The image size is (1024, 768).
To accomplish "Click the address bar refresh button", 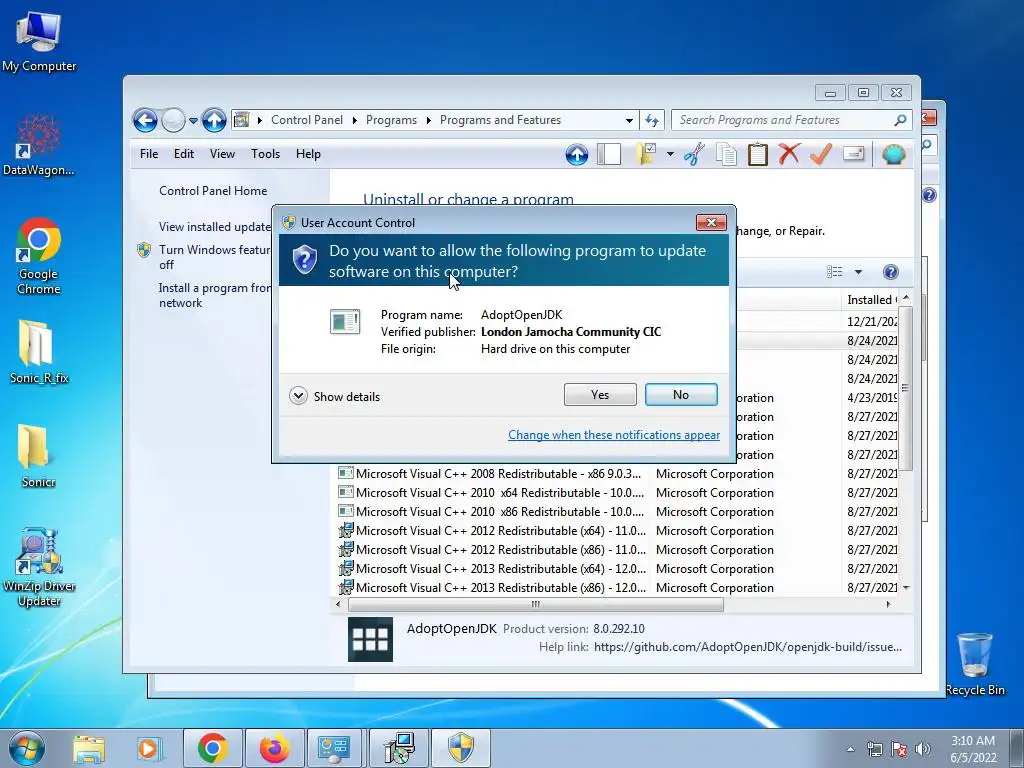I will (x=652, y=120).
